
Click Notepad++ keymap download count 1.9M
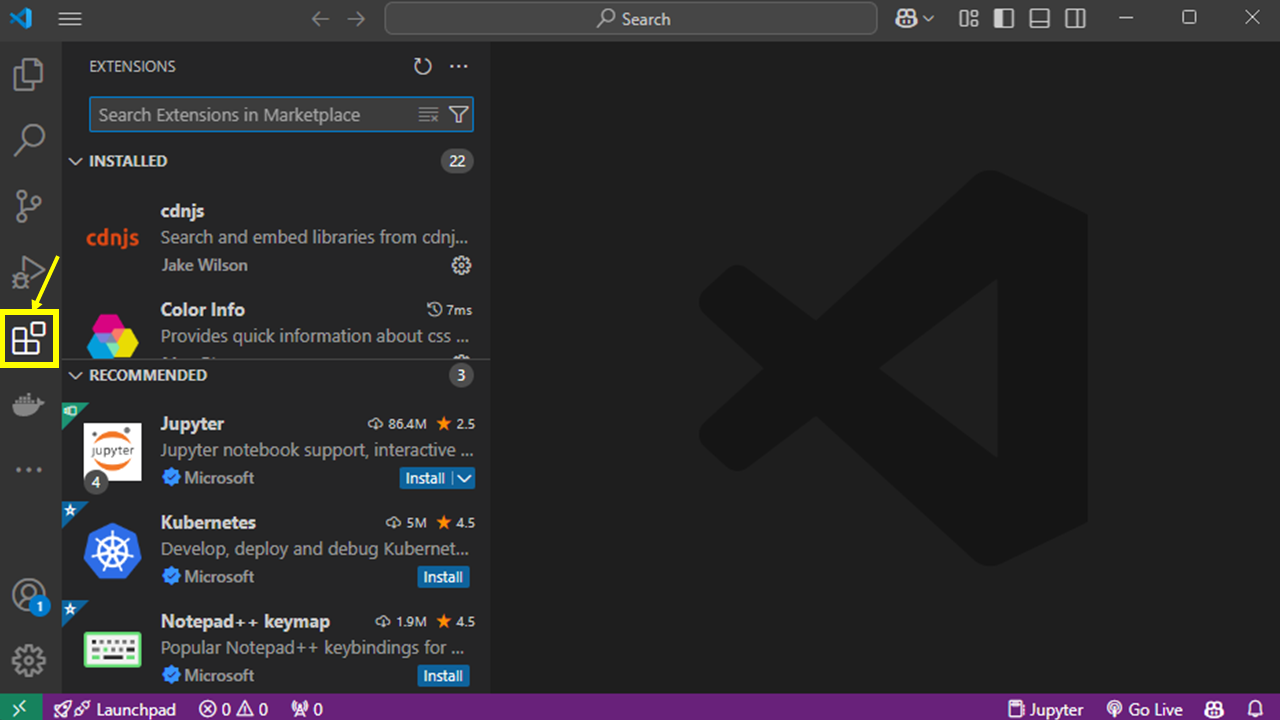click(401, 621)
